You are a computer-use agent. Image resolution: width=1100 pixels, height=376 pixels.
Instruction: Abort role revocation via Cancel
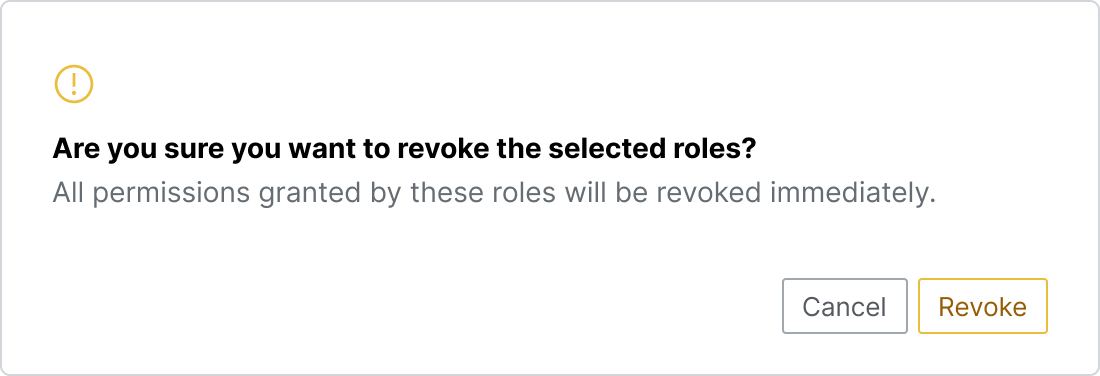pos(845,306)
